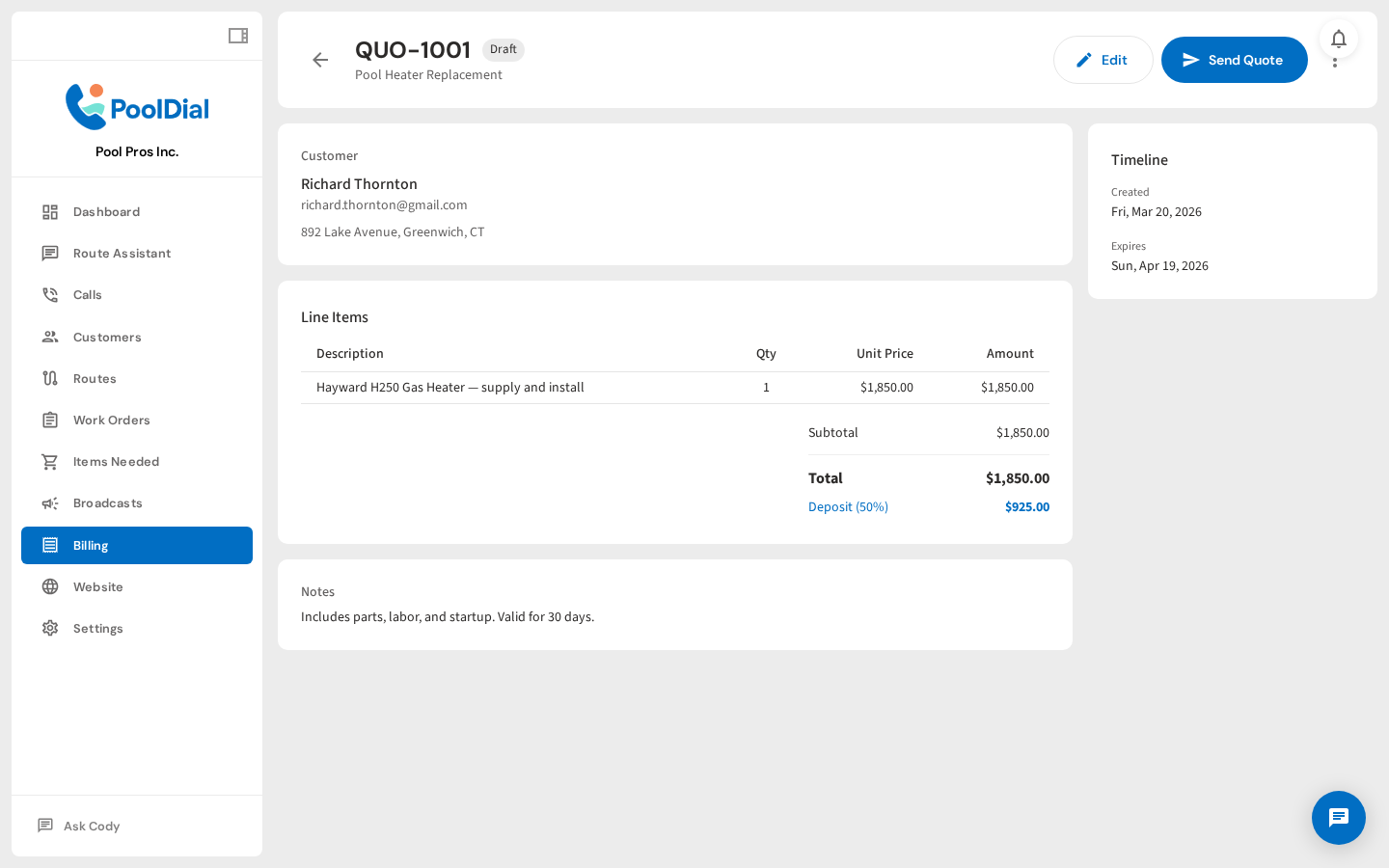The height and width of the screenshot is (868, 1389).
Task: Open the Calls section icon
Action: tap(50, 294)
